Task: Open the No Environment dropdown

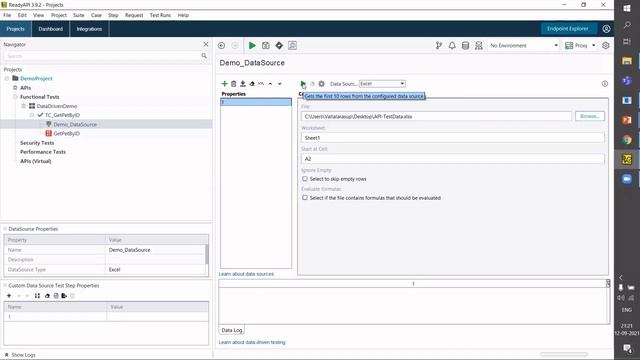Action: pos(524,45)
